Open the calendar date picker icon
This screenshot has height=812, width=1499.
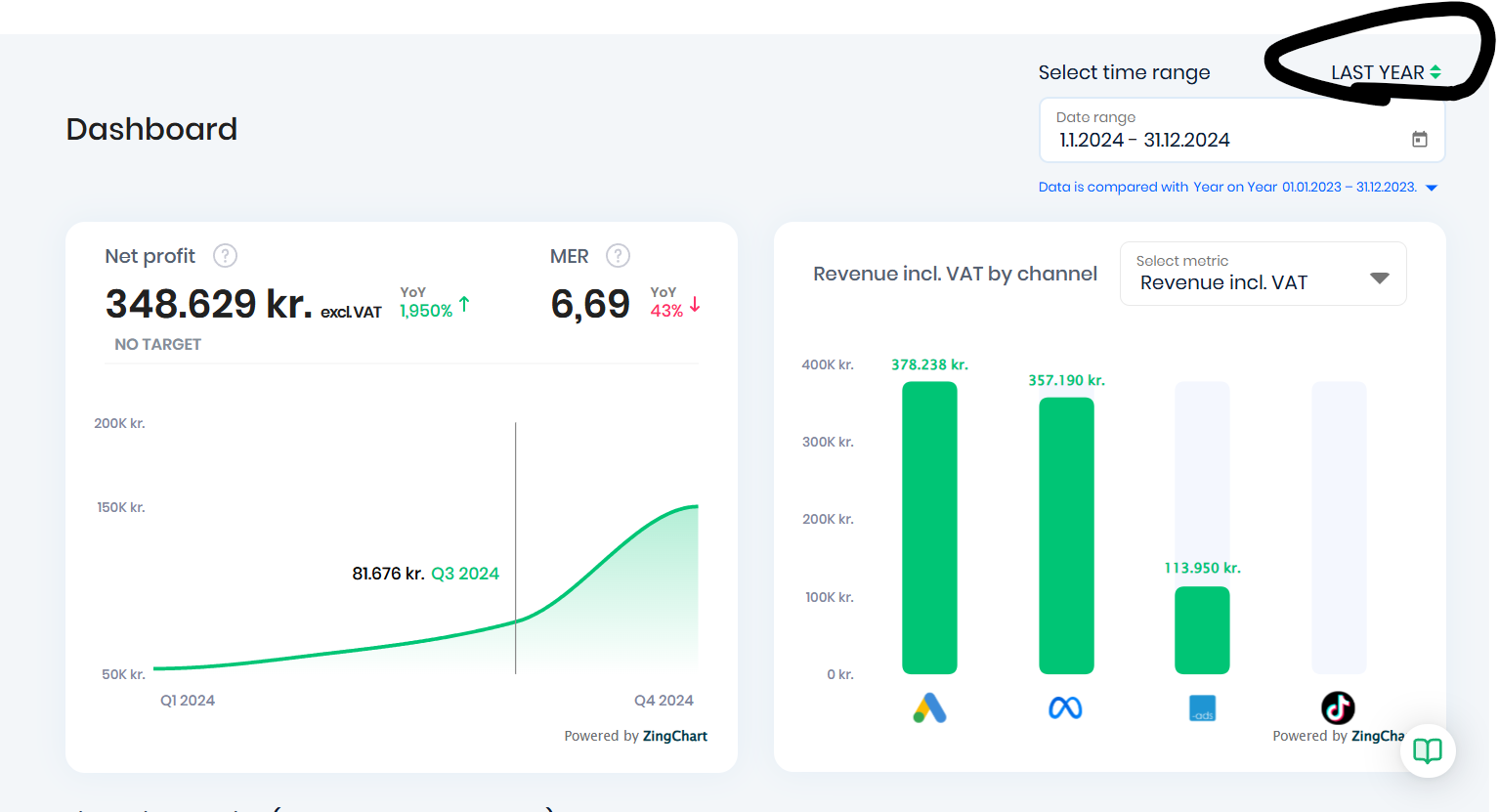pos(1419,140)
